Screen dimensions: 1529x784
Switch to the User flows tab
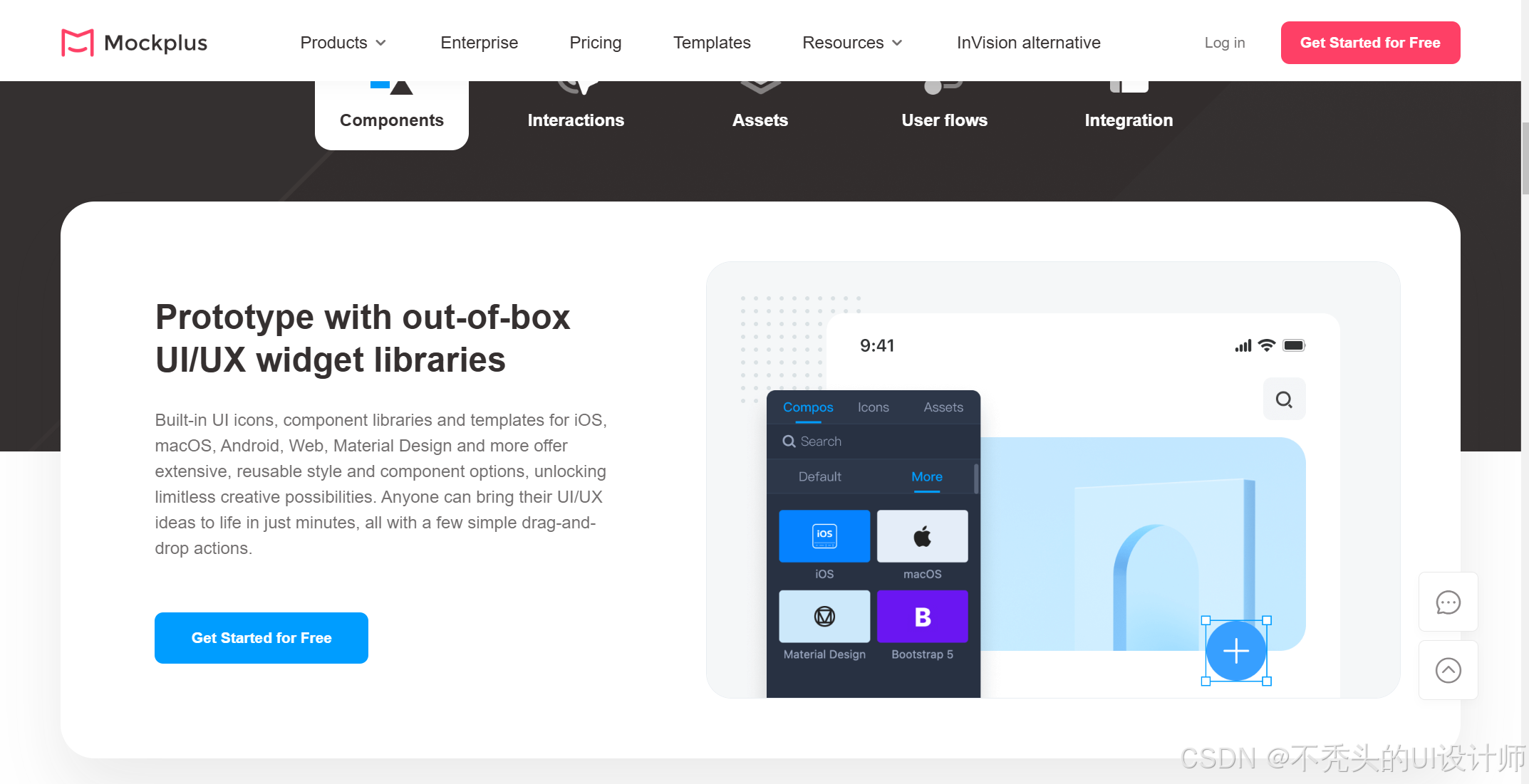pos(944,120)
